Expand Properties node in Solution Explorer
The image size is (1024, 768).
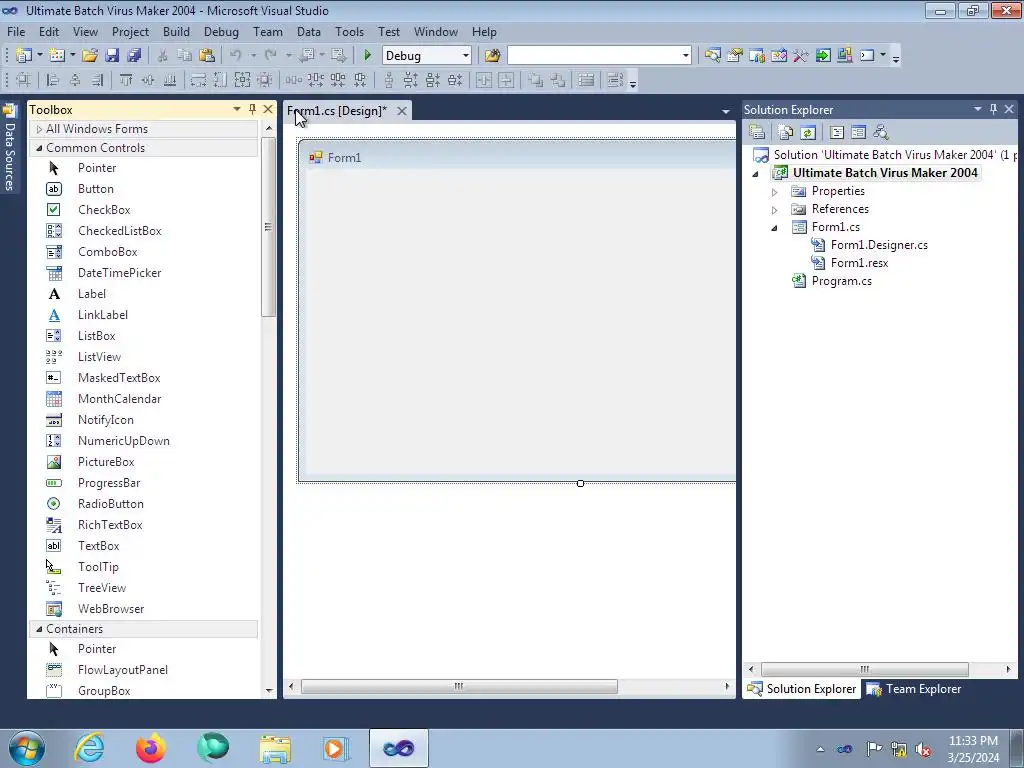click(775, 192)
